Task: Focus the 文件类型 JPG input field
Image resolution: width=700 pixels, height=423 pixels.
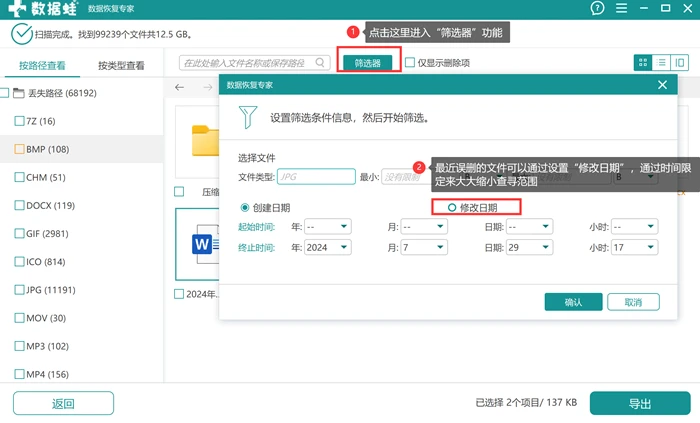Action: [316, 177]
